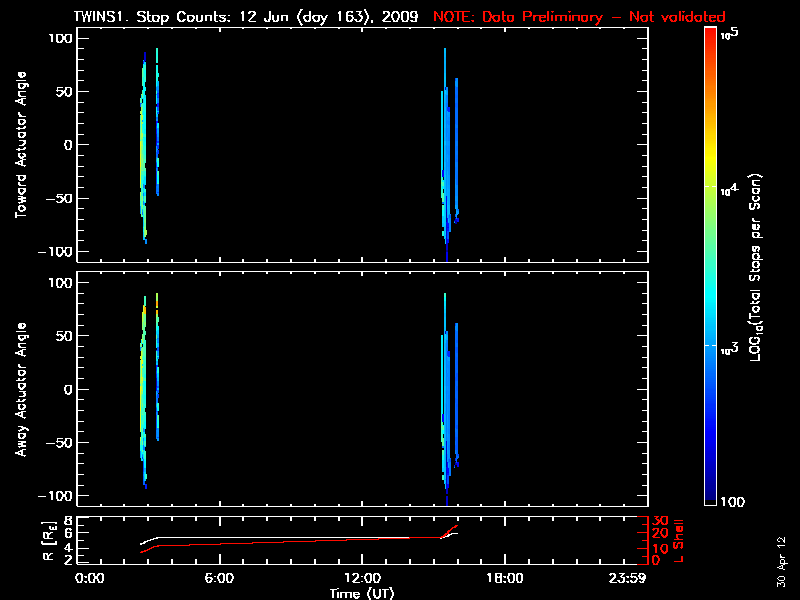Click the red L Shell curve in orbit panel
Image resolution: width=800 pixels, height=600 pixels.
(300, 541)
